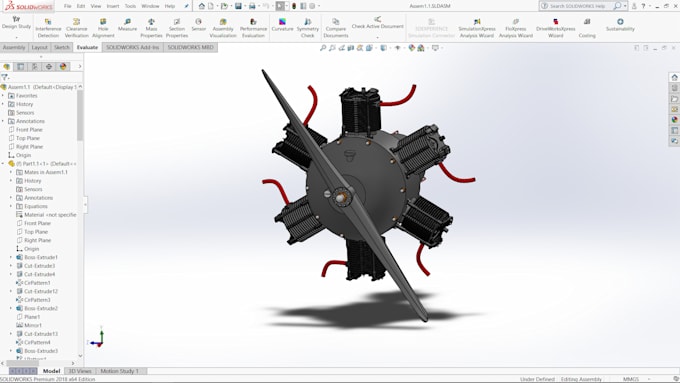Screen dimensions: 680x383
Task: Click the Design Study button
Action: [x=16, y=23]
